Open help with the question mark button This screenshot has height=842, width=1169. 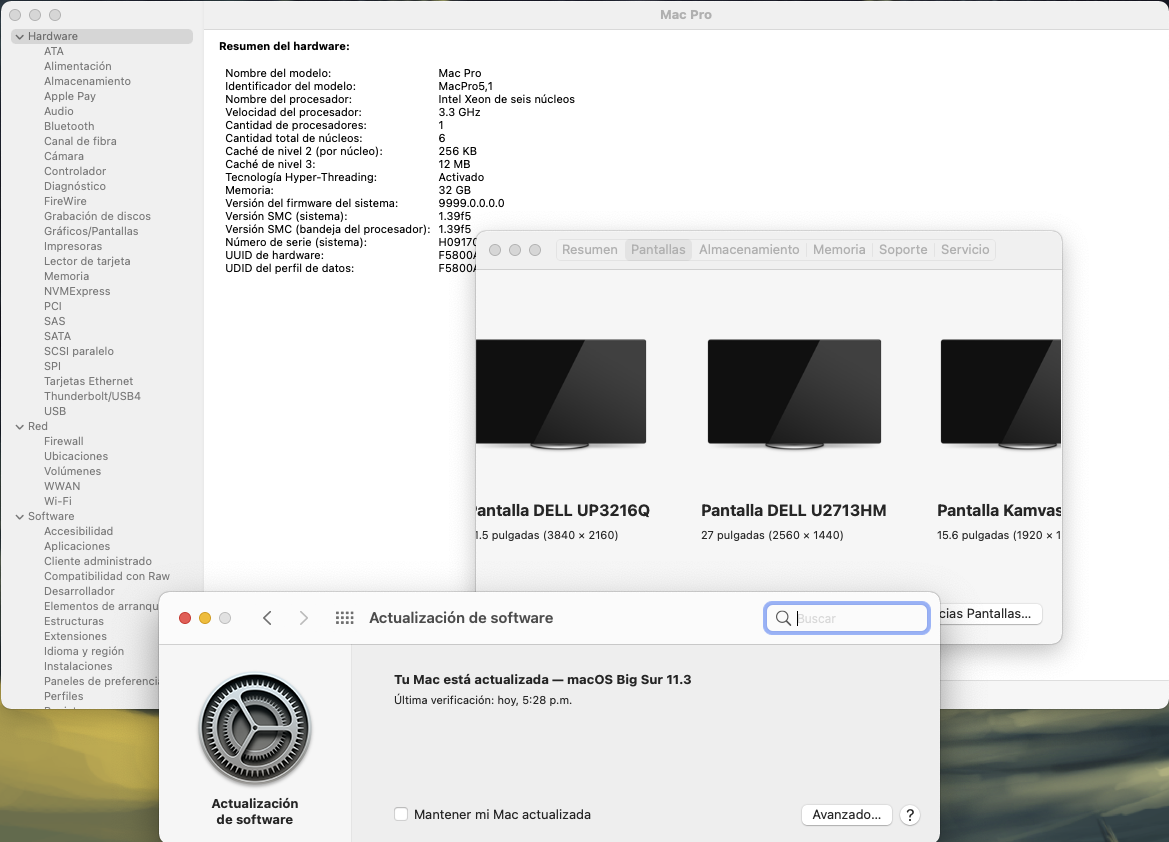[x=910, y=815]
